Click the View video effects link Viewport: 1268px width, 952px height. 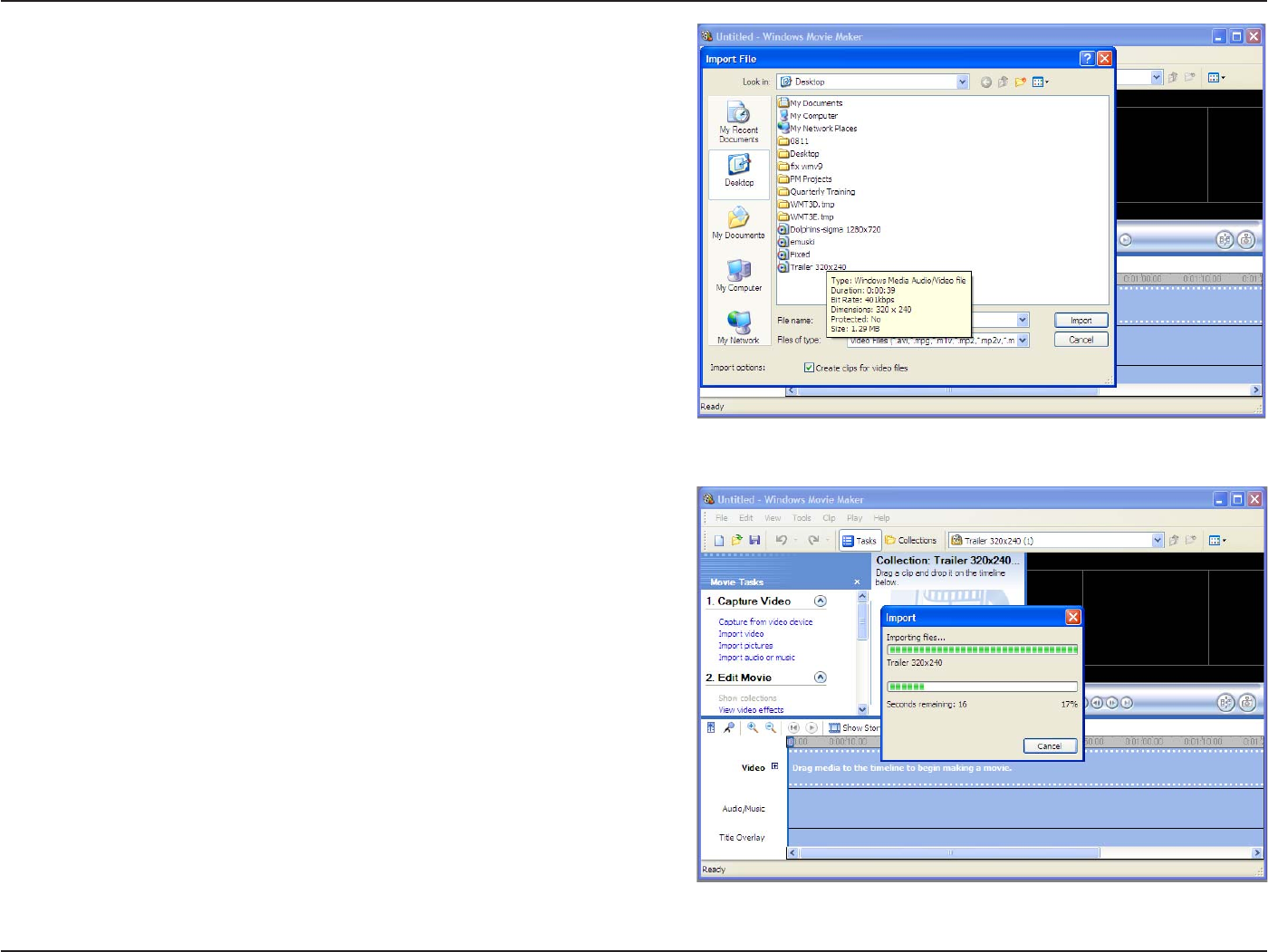click(x=751, y=710)
